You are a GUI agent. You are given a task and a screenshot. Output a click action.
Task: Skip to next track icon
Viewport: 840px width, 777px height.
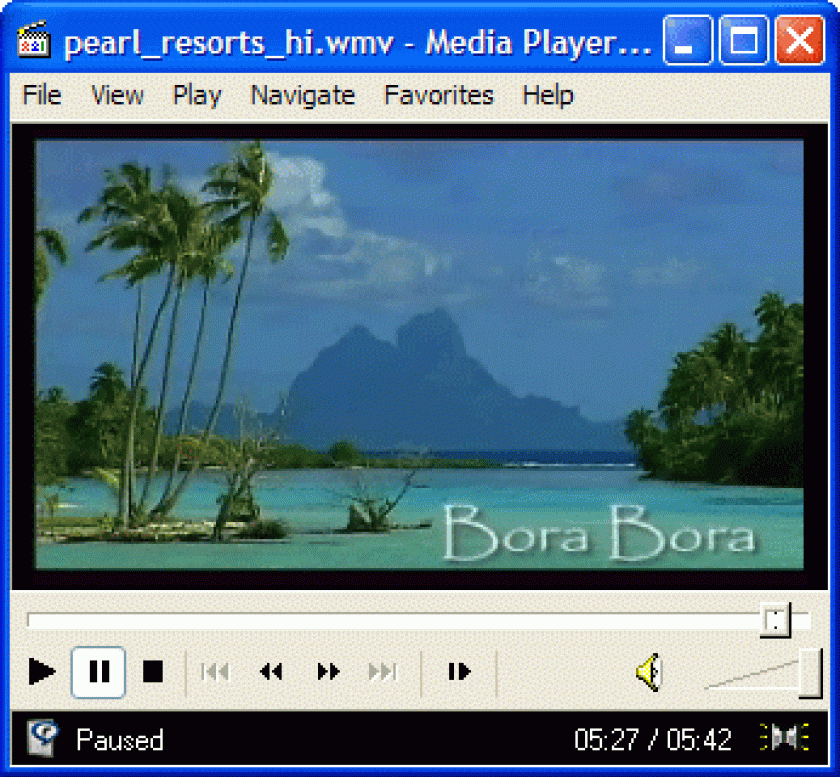[x=384, y=671]
